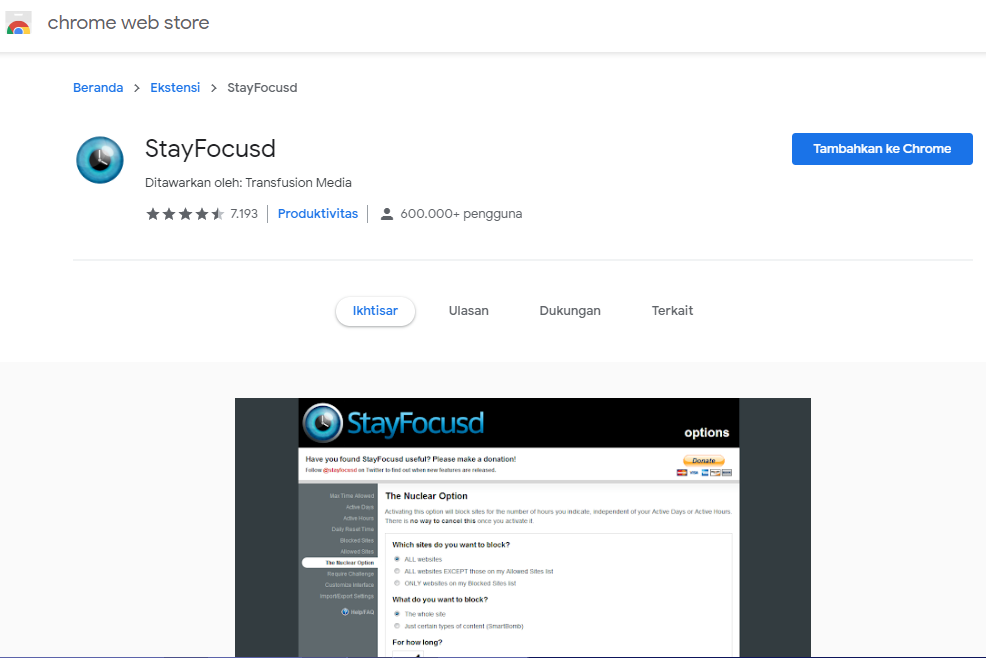Click the StayFocusd eye-clock extension icon
The image size is (986, 658).
click(100, 160)
